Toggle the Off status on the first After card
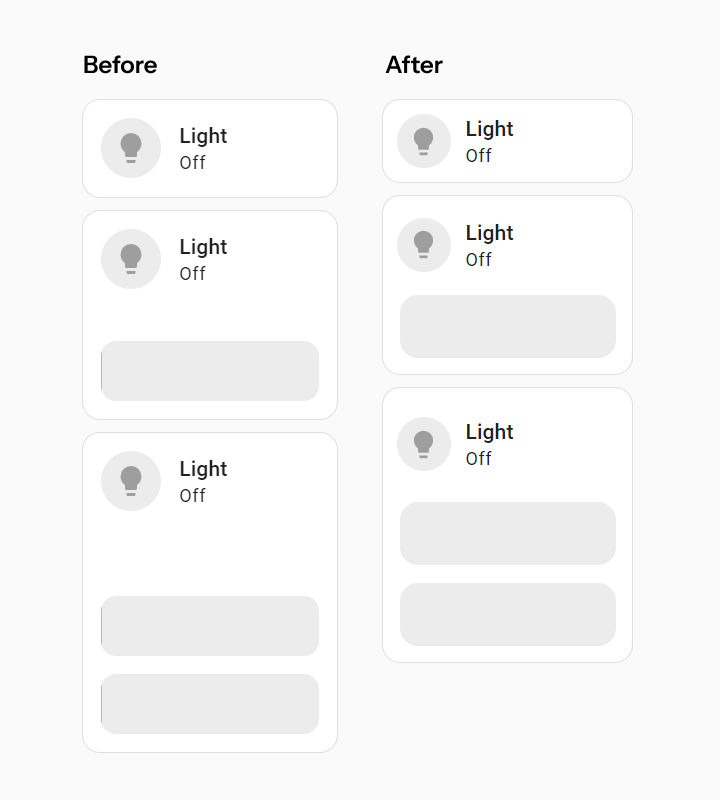 pos(477,156)
